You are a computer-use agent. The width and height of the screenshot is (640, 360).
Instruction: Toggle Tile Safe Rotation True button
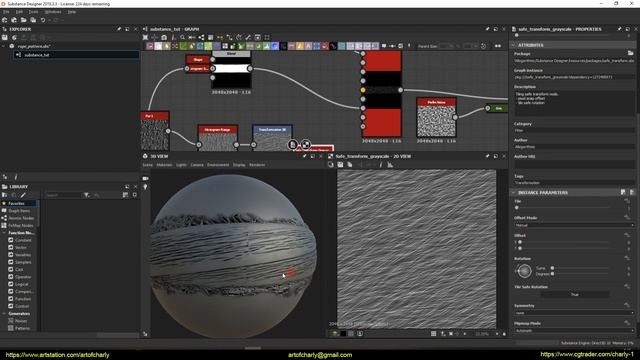coord(575,294)
